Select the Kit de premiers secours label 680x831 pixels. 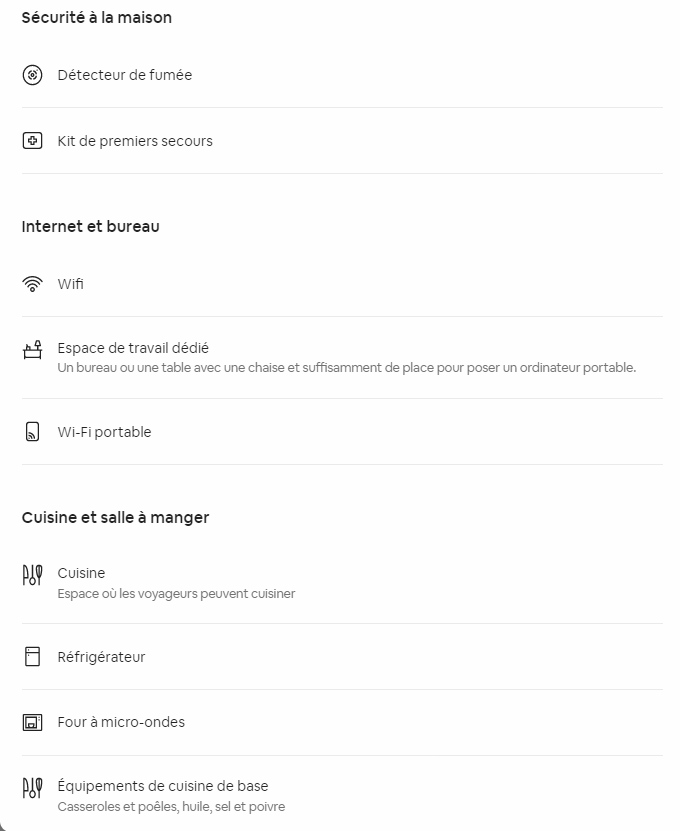coord(135,141)
